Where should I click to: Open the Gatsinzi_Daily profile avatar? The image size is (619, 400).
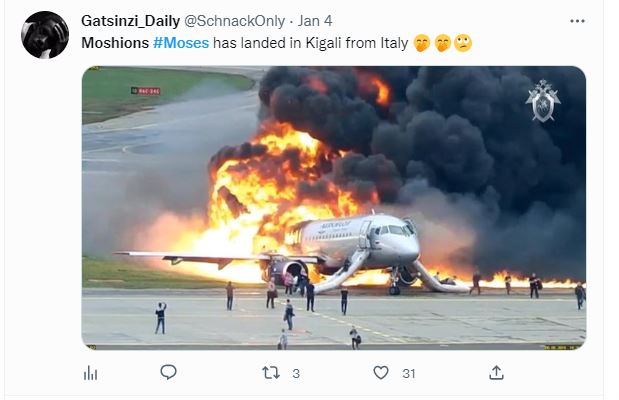[x=45, y=35]
